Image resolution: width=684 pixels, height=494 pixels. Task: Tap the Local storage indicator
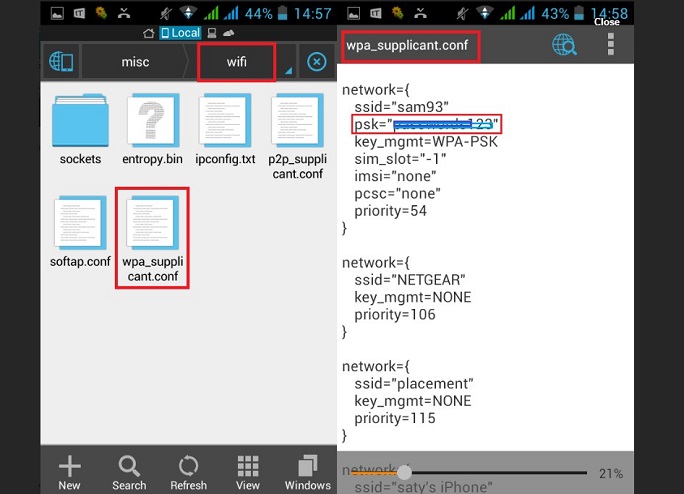coord(180,33)
